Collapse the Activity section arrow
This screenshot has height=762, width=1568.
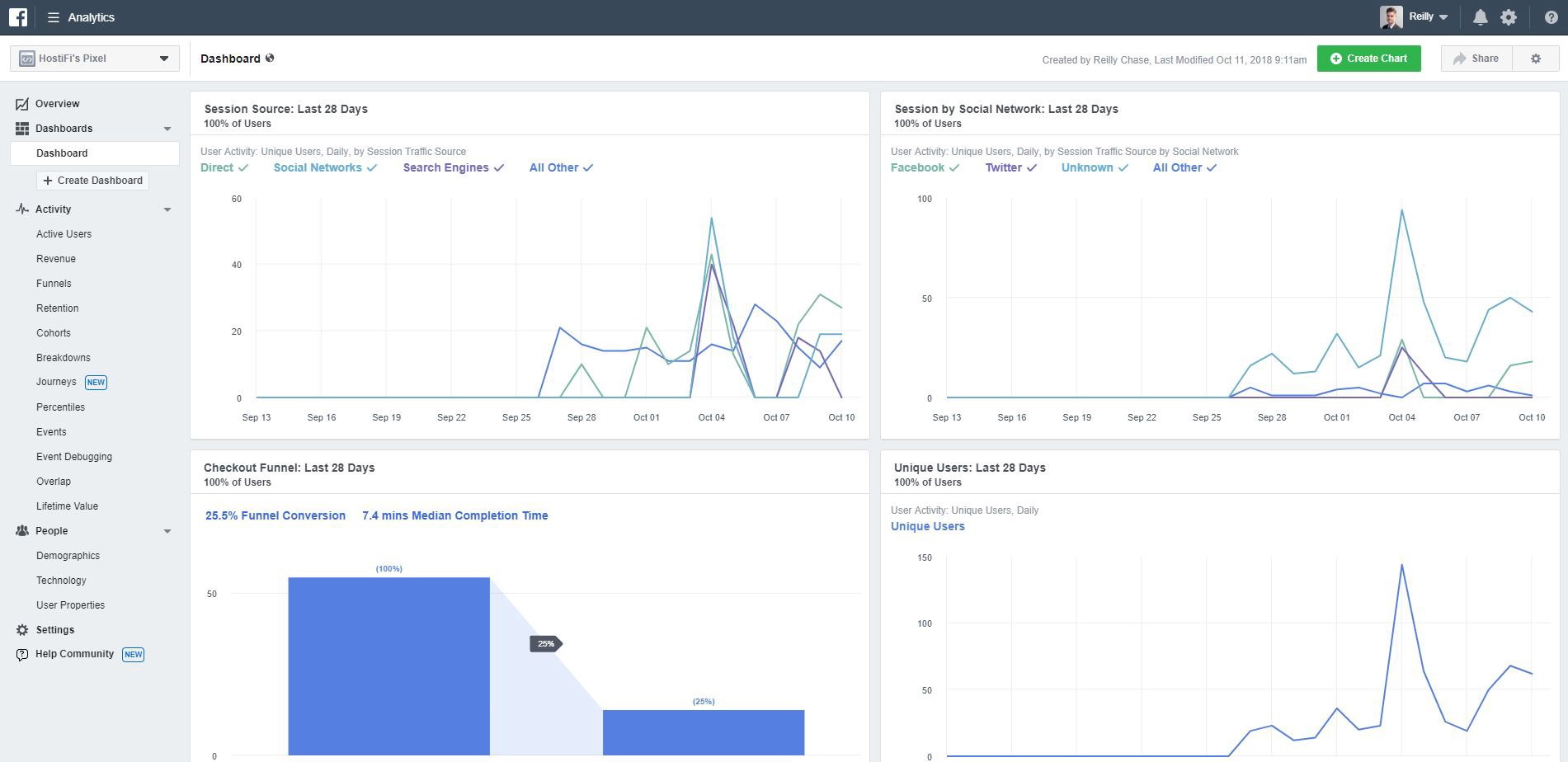tap(167, 209)
